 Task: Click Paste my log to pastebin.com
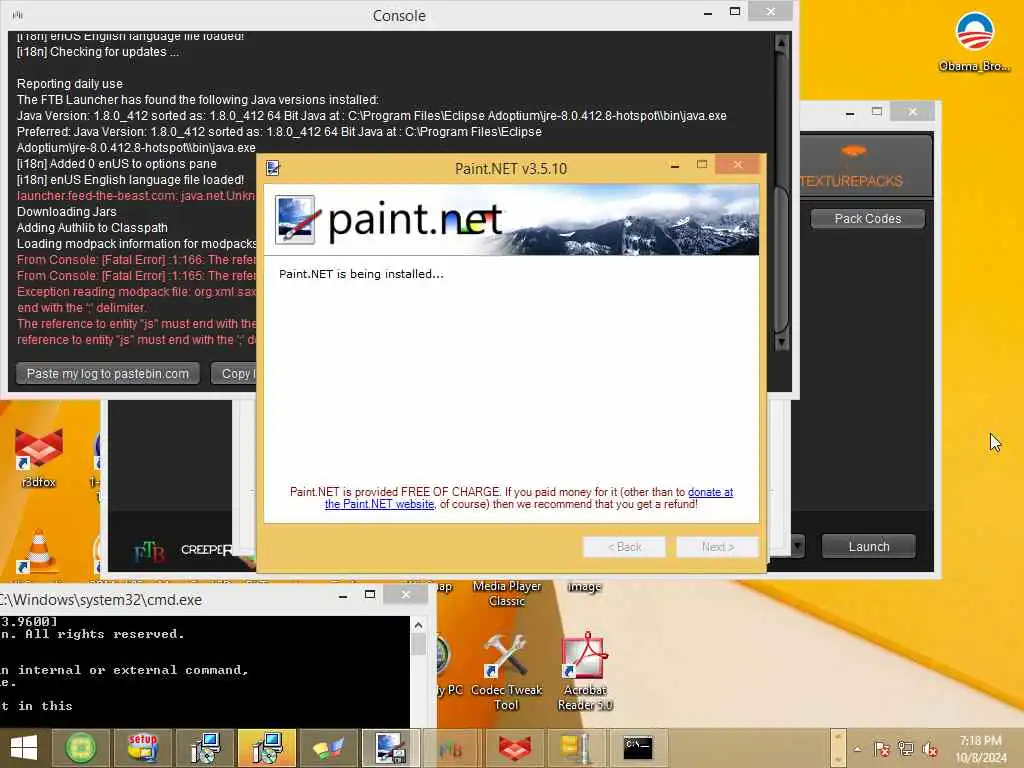coord(108,374)
